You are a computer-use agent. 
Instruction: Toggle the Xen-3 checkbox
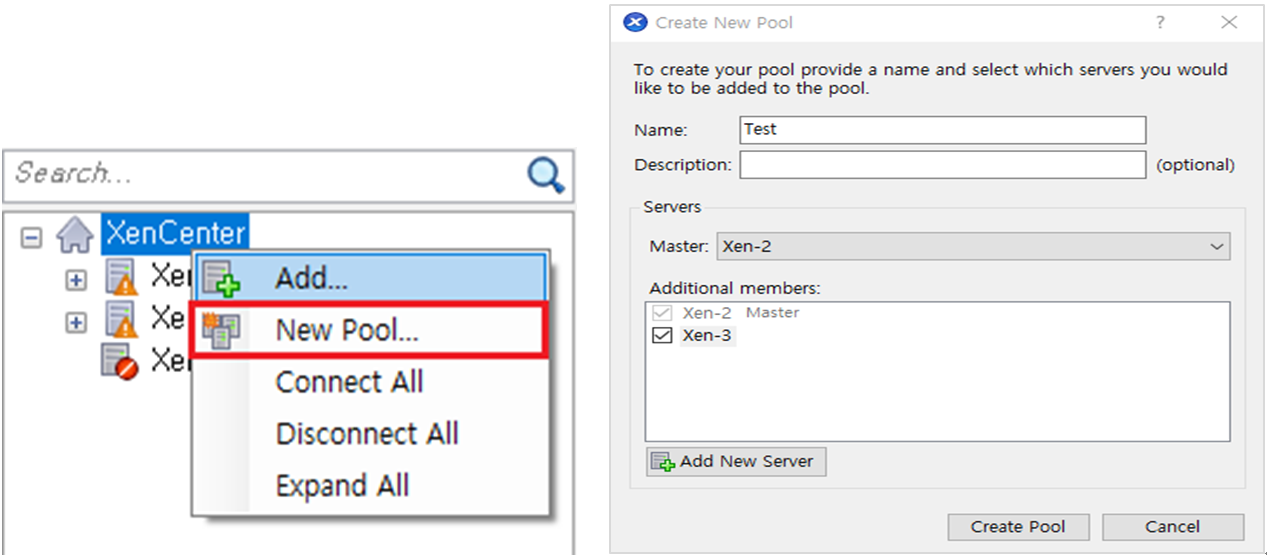coord(661,336)
